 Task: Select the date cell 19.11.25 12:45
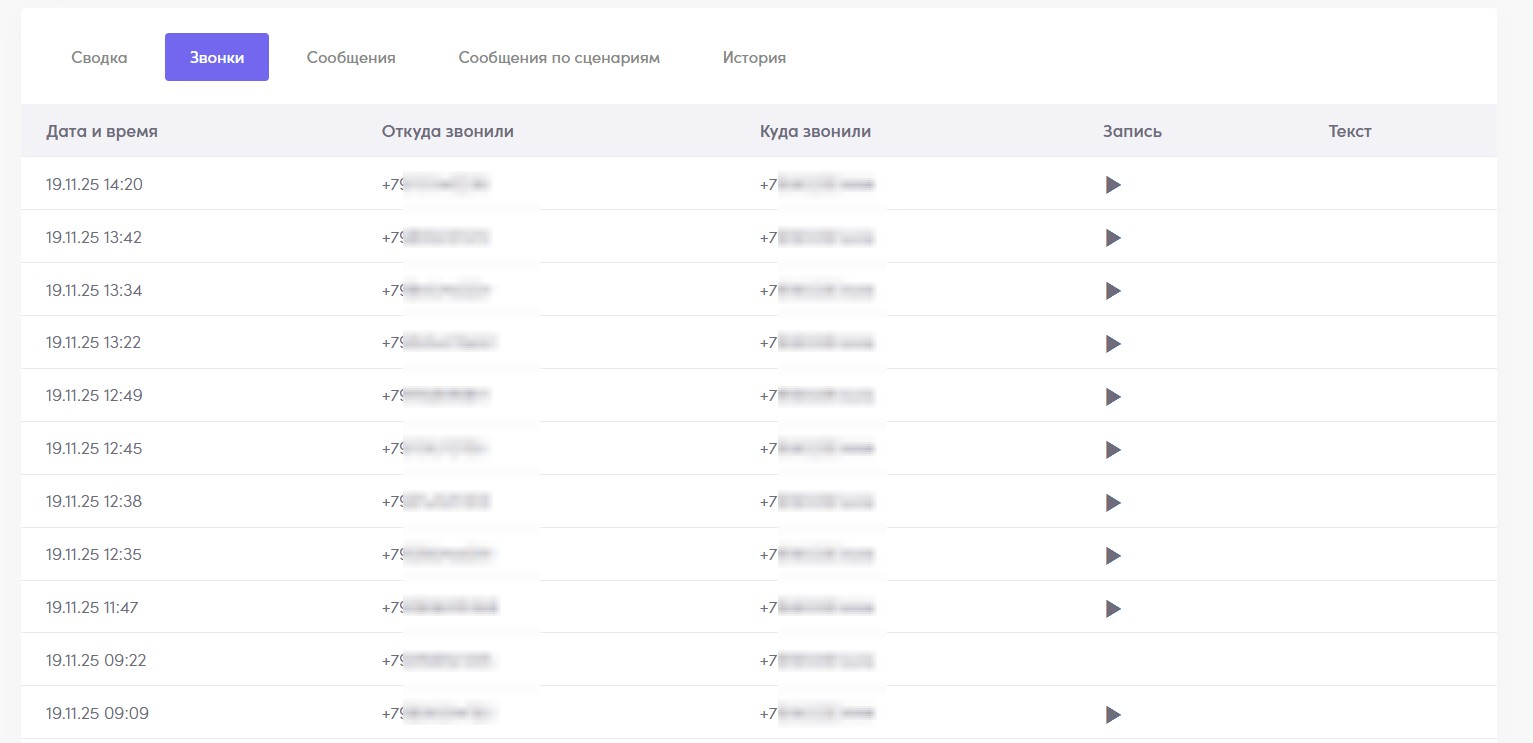click(x=94, y=448)
